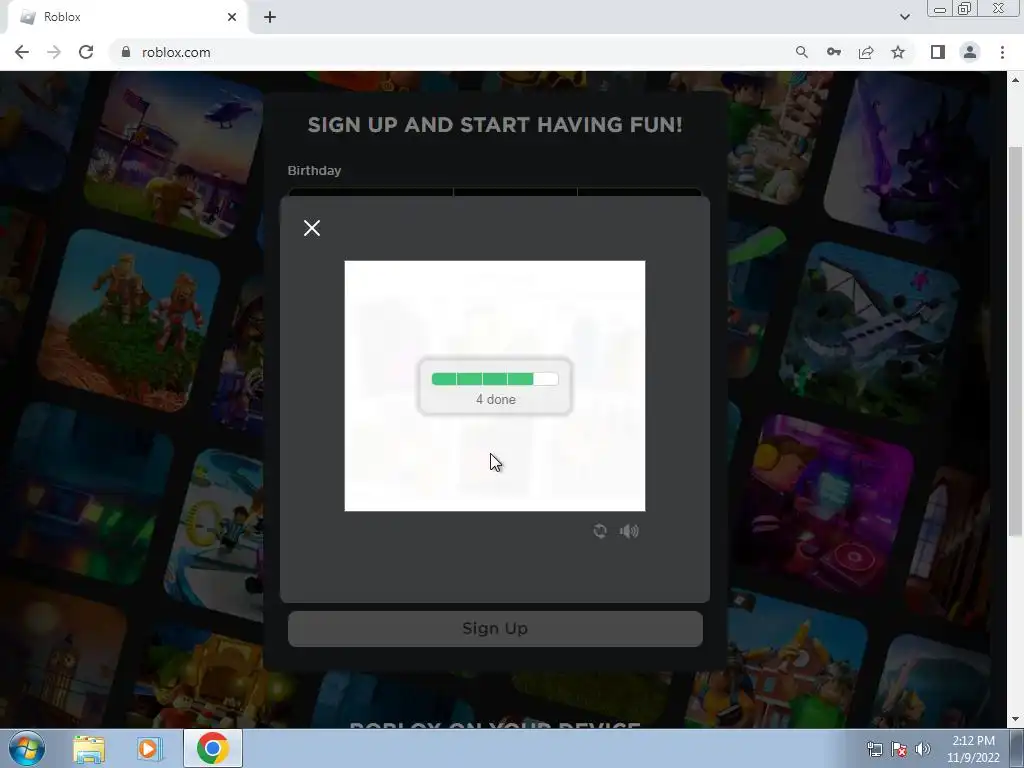Click the Sign Up button
The image size is (1024, 768).
coord(495,628)
